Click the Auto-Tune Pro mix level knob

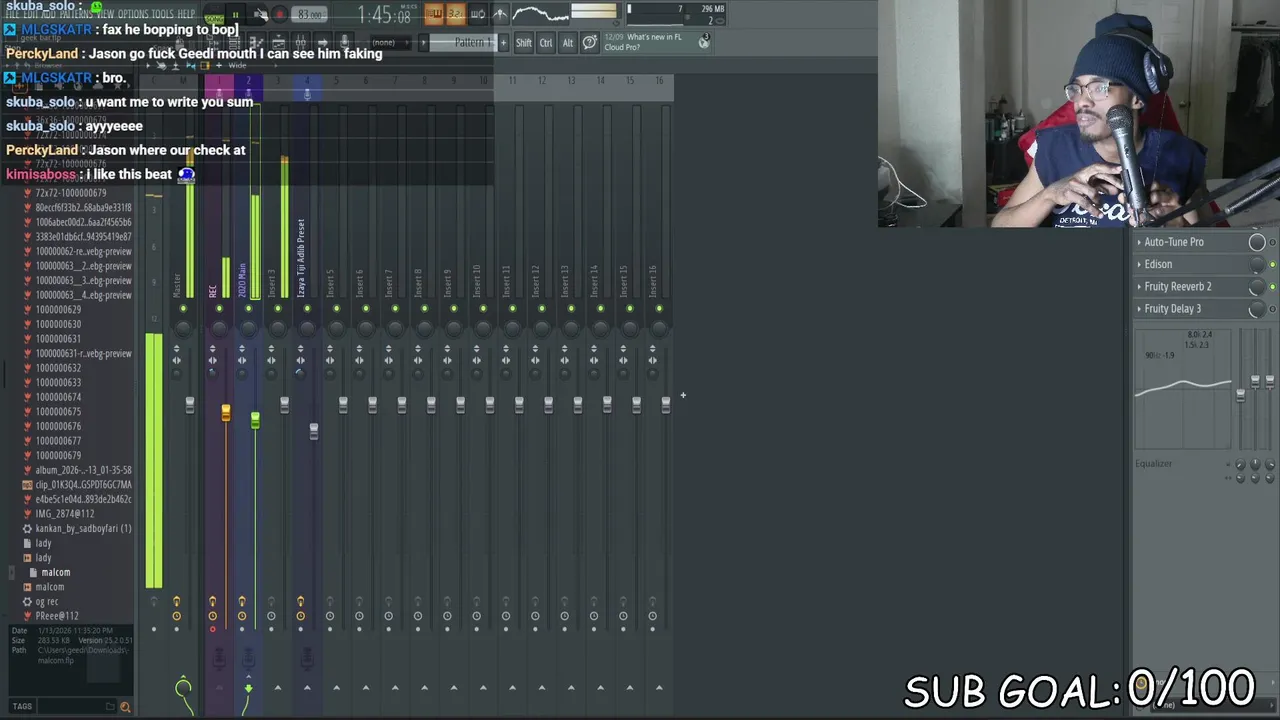pyautogui.click(x=1257, y=242)
